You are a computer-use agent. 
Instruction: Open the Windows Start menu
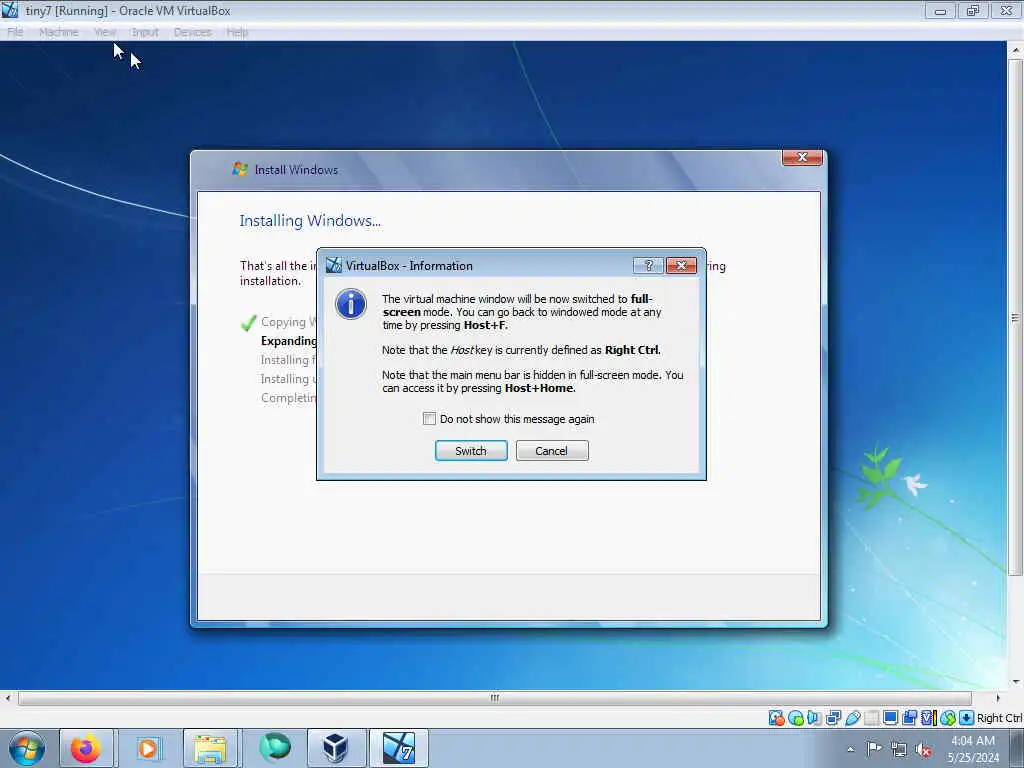pos(27,748)
